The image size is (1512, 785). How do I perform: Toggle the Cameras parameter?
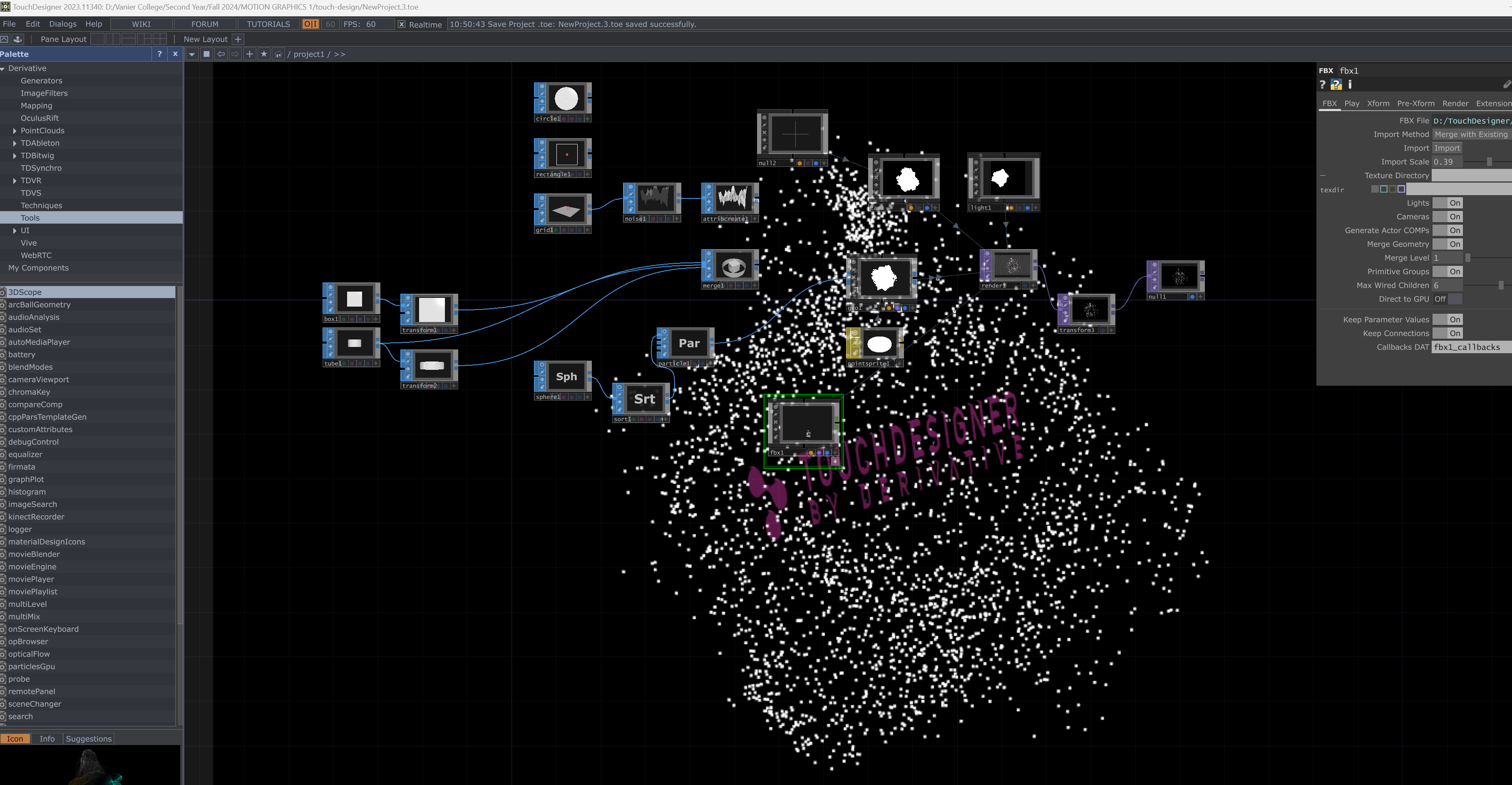pos(1447,217)
